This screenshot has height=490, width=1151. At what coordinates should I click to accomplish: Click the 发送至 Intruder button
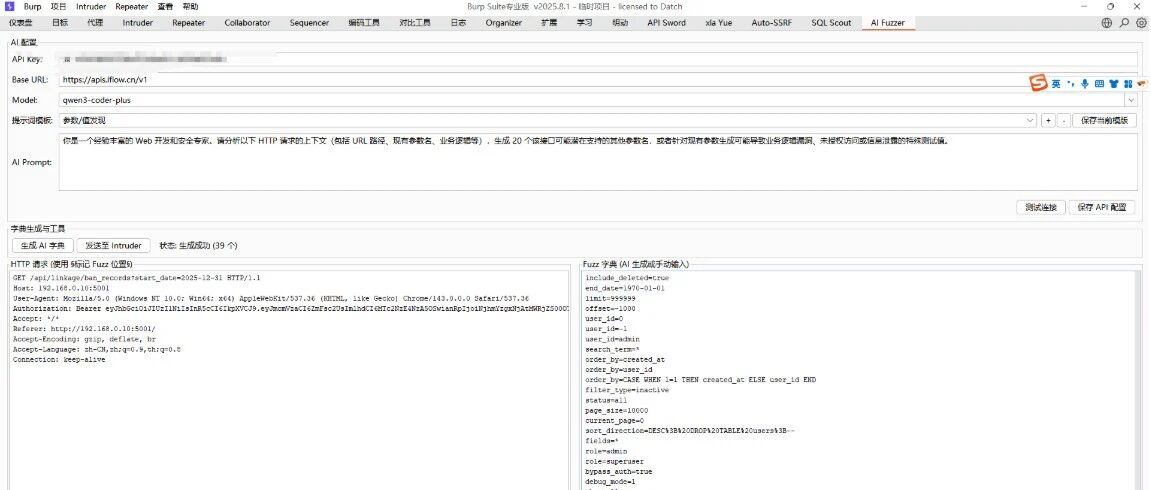click(113, 246)
